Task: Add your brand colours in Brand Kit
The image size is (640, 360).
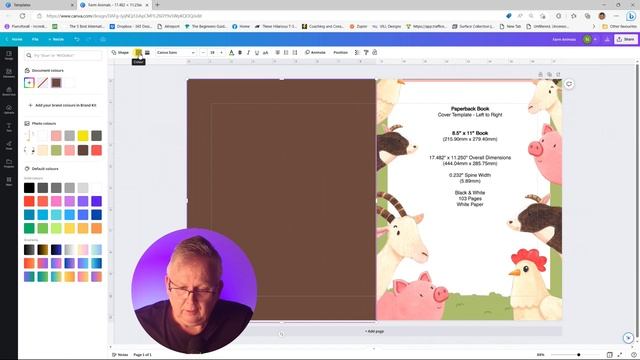Action: 62,105
